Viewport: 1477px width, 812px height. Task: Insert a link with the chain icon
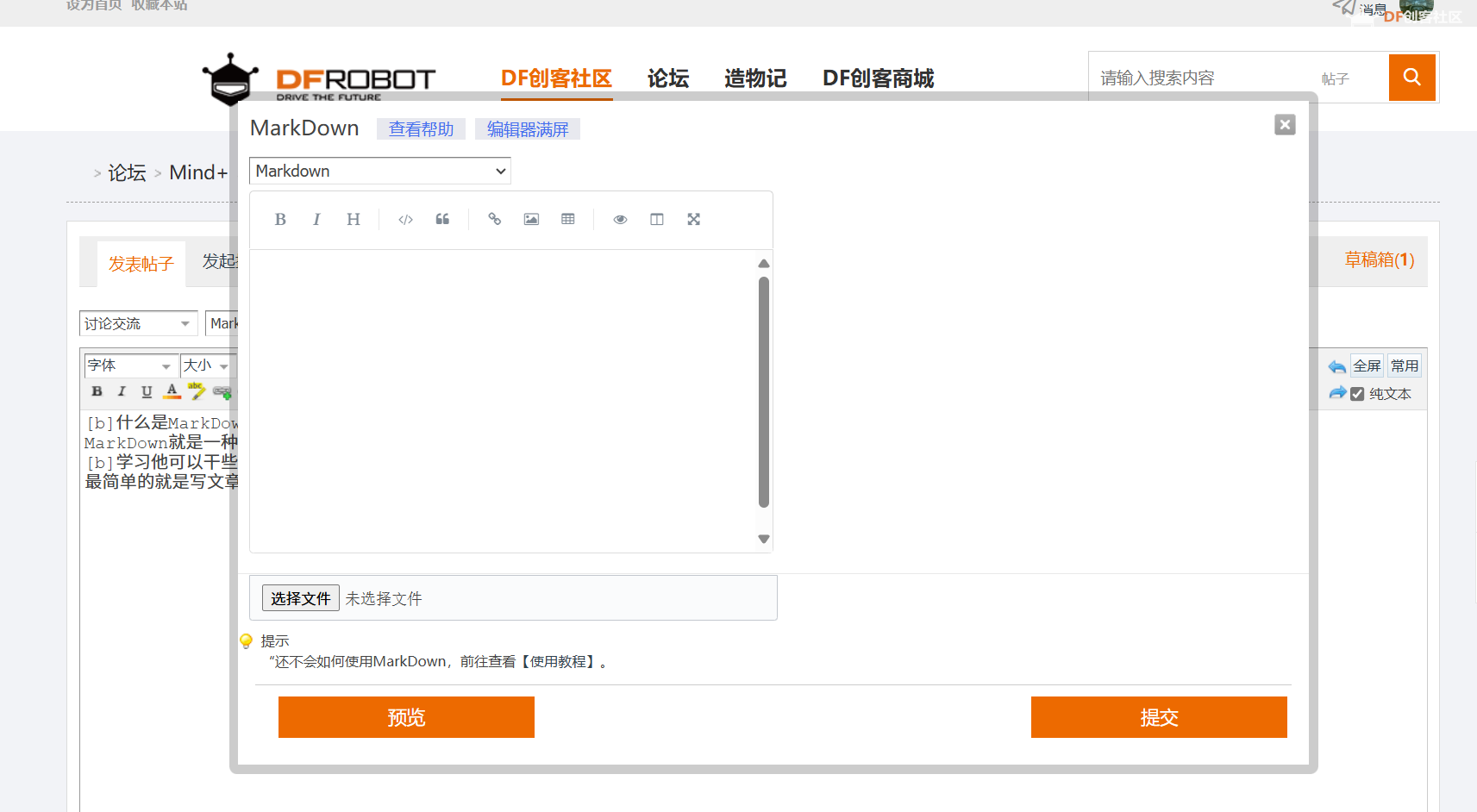click(495, 220)
